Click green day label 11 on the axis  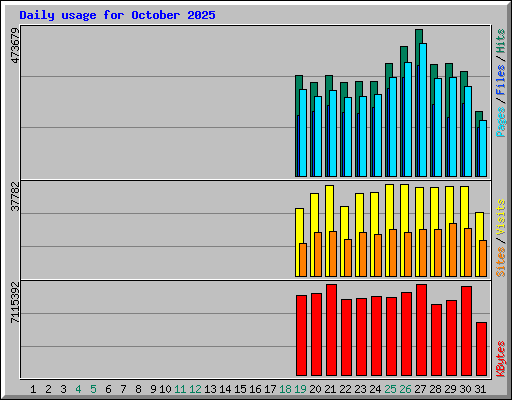[180, 389]
